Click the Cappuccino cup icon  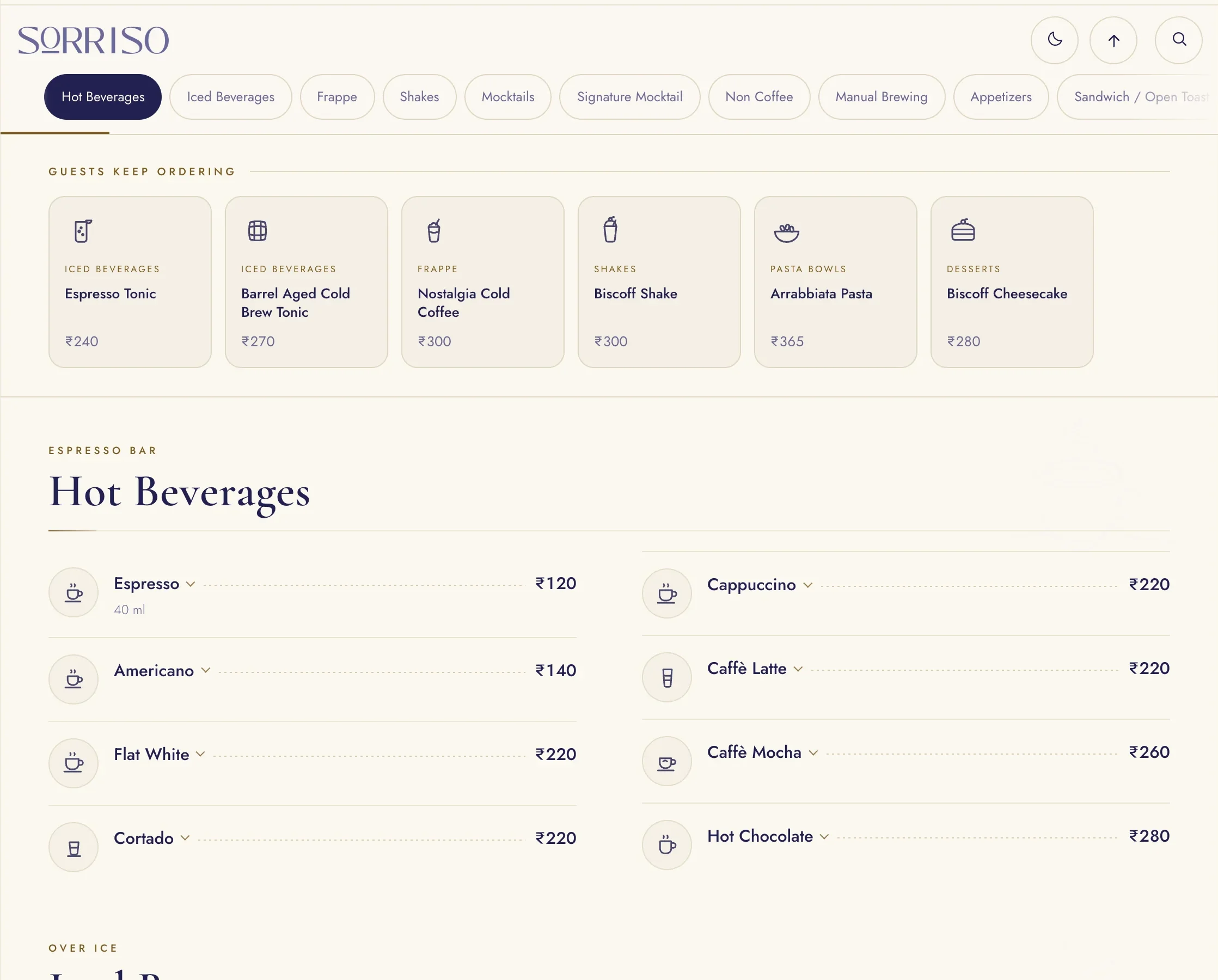pos(666,593)
